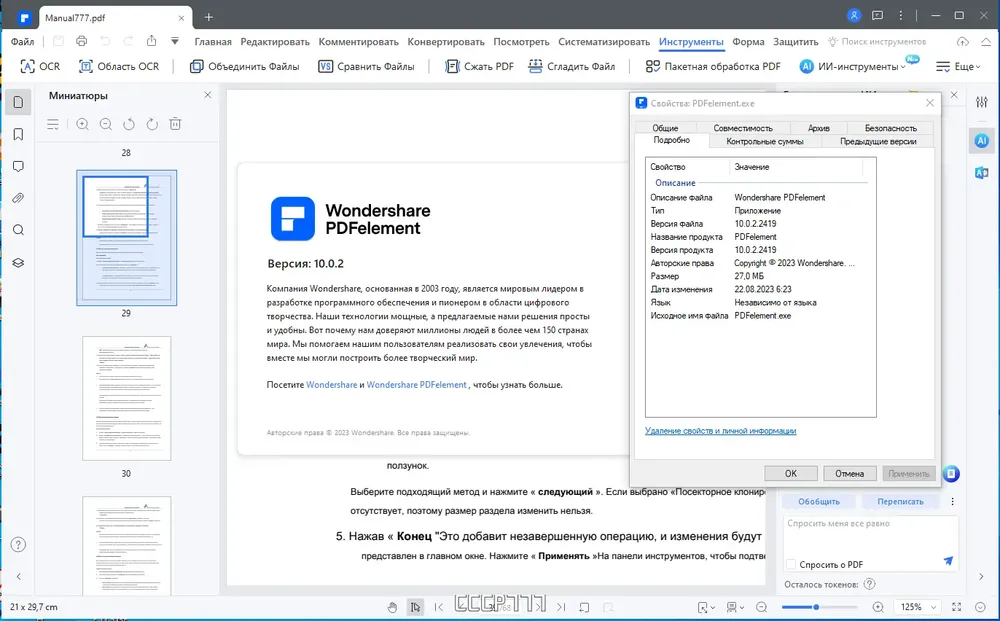Click the Отмена button in properties dialog
Viewport: 1000px width, 621px height.
[x=849, y=473]
